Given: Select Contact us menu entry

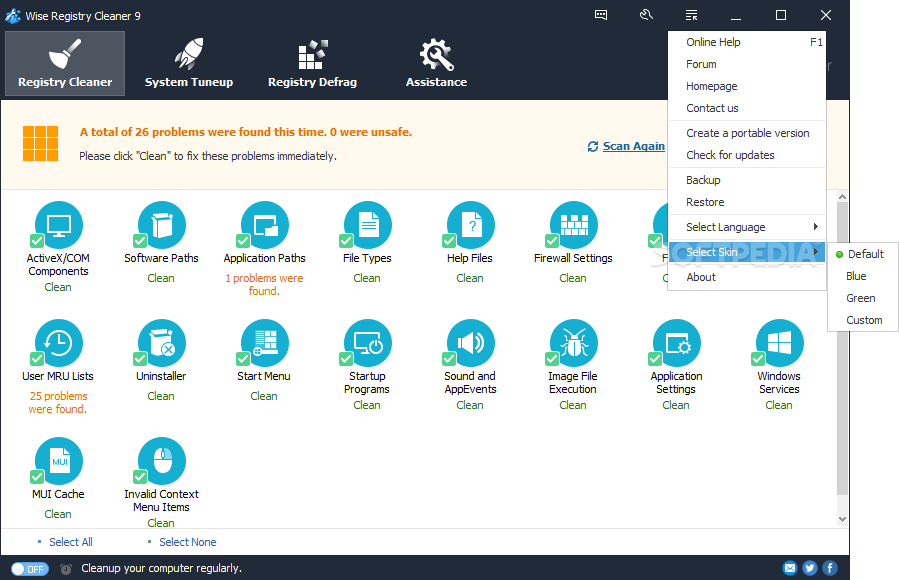Looking at the screenshot, I should coord(747,108).
